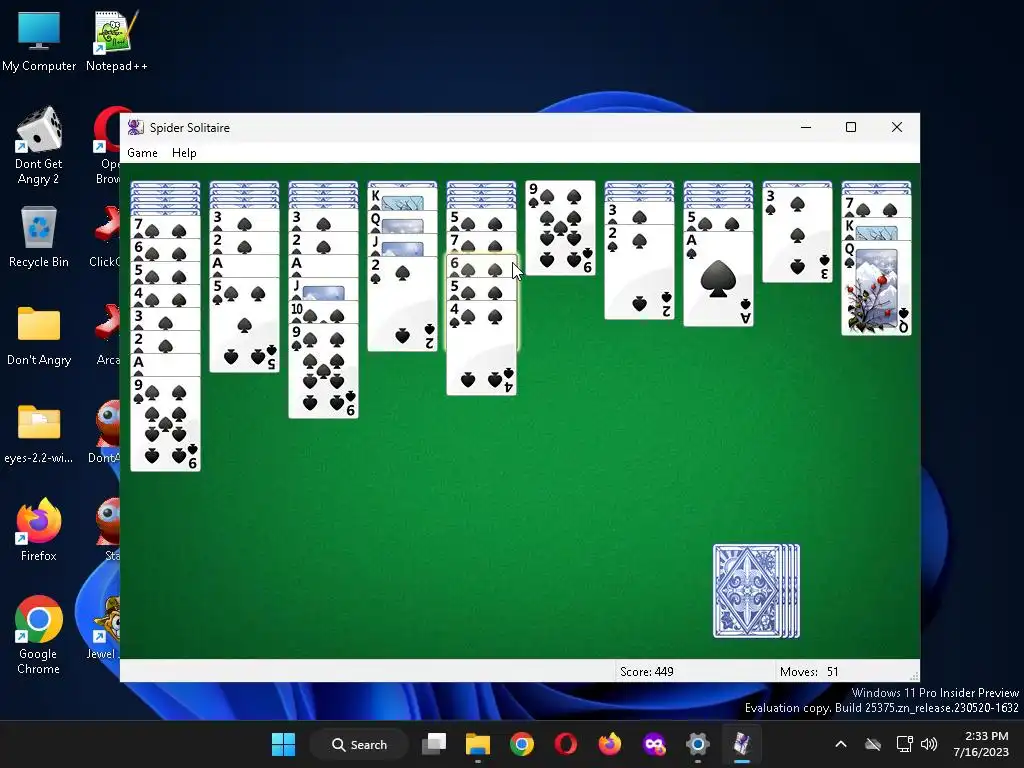The width and height of the screenshot is (1024, 768).
Task: Open the clock showing 2:33 PM
Action: [x=982, y=744]
